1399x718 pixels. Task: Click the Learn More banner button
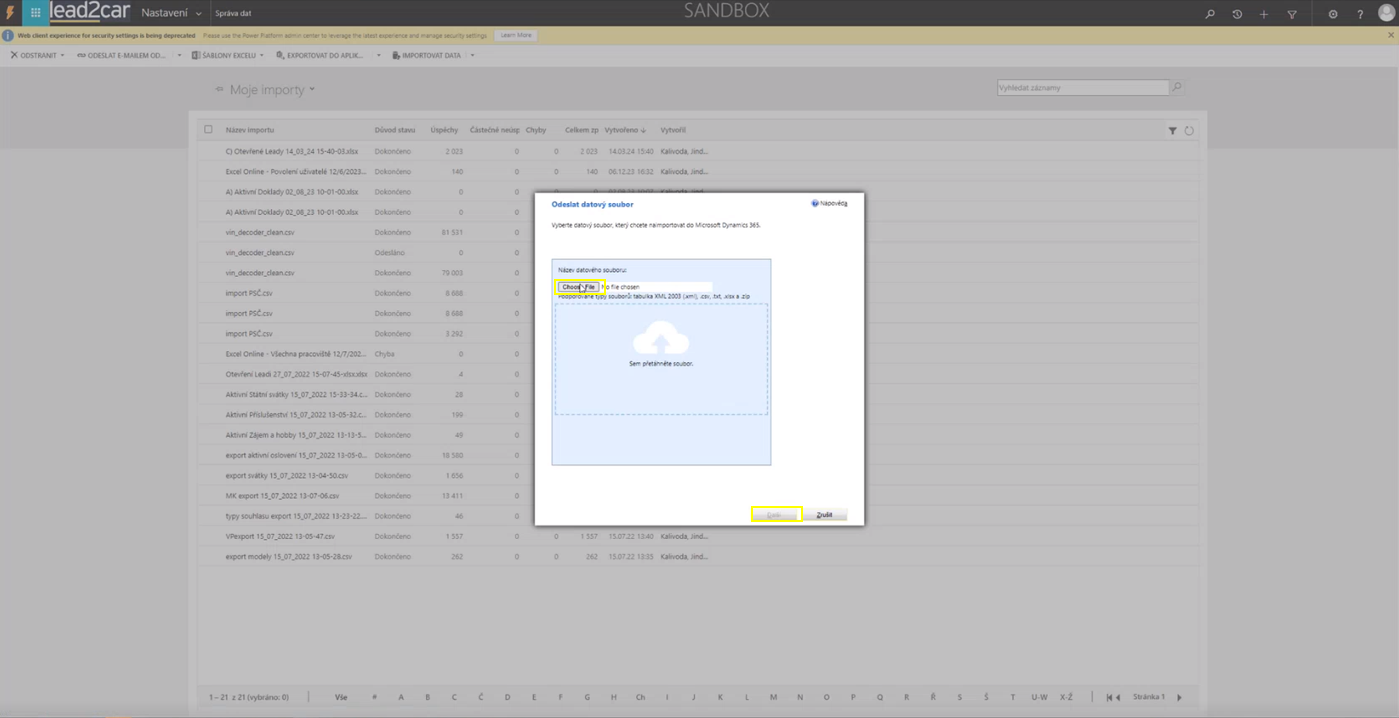click(x=516, y=35)
